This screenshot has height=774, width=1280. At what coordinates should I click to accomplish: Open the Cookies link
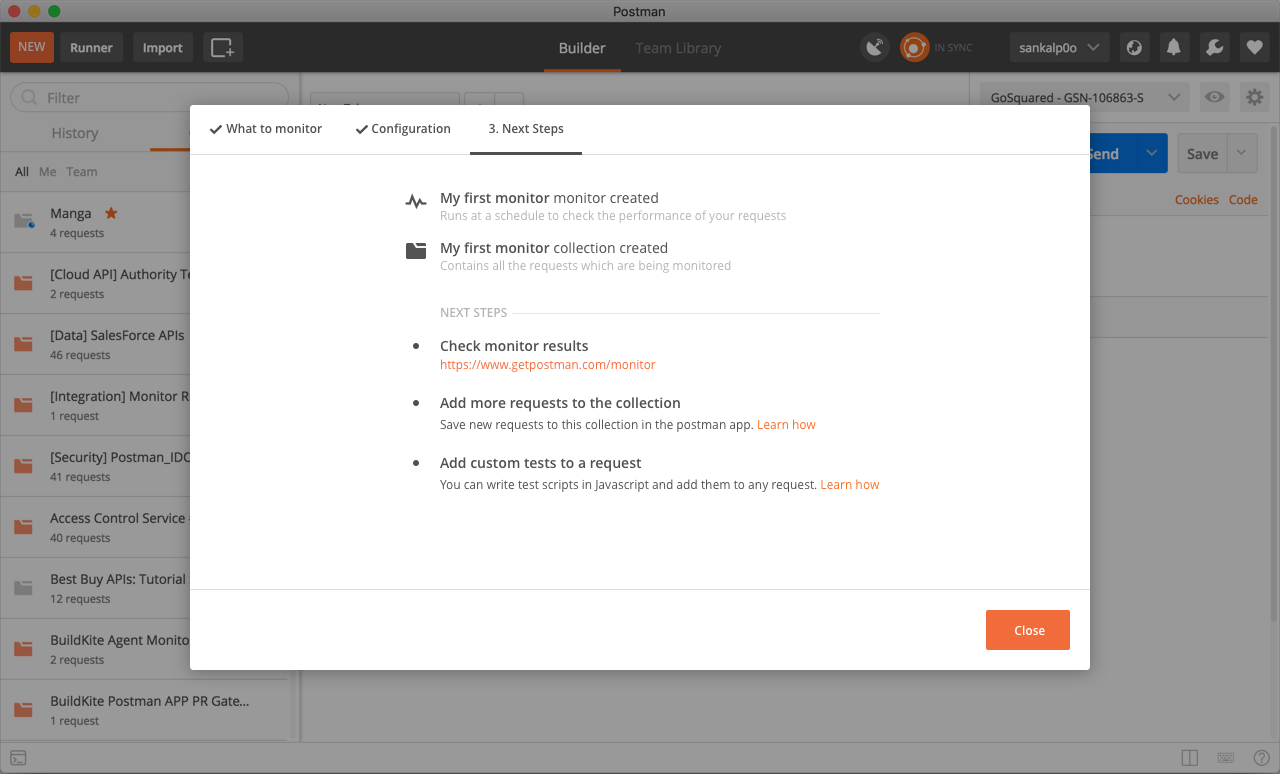point(1197,200)
